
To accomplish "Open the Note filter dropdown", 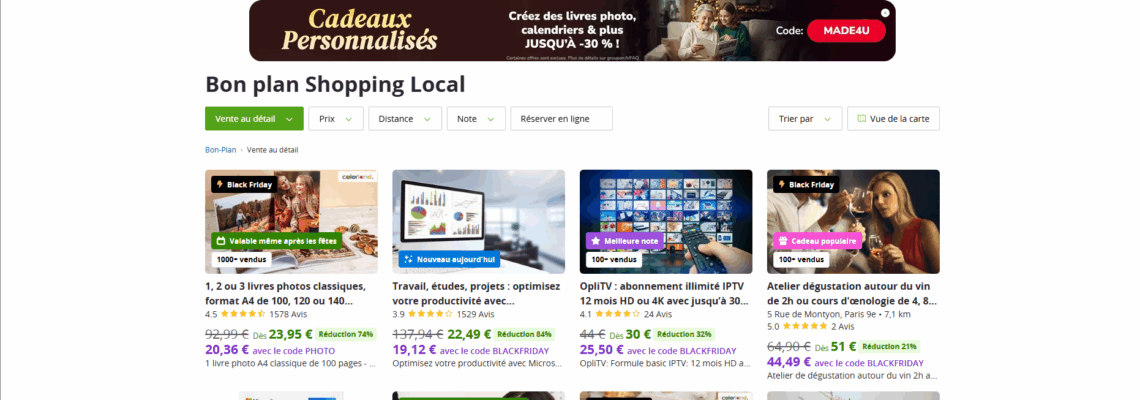I will click(x=476, y=119).
